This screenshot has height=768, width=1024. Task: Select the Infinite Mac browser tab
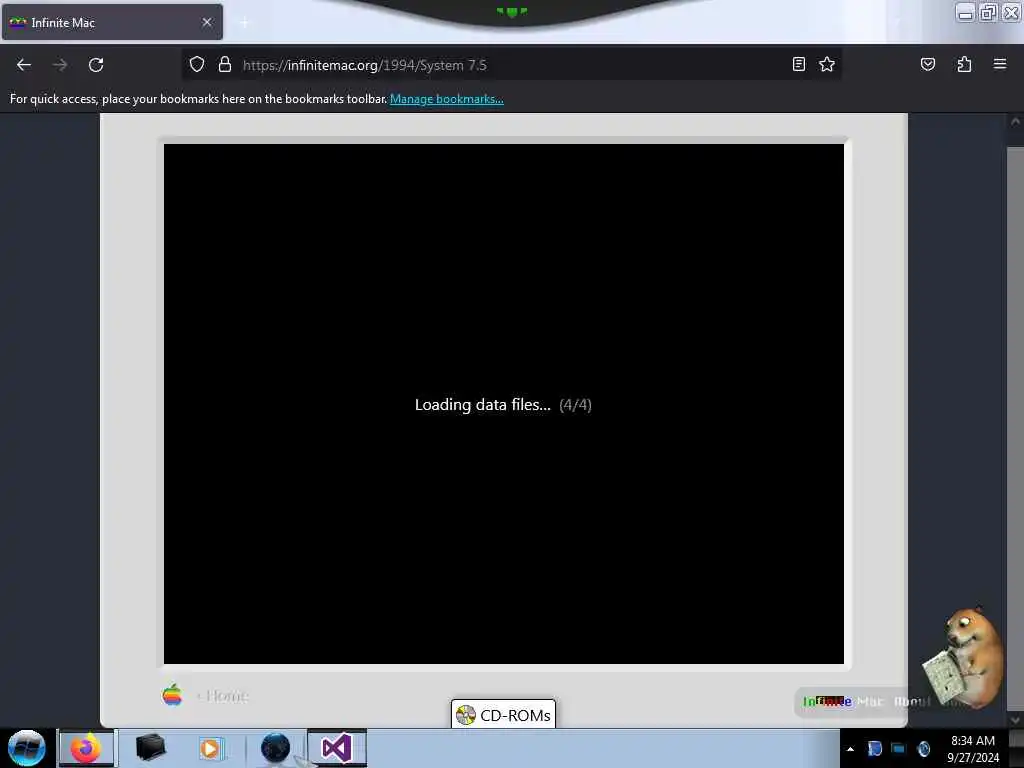112,22
